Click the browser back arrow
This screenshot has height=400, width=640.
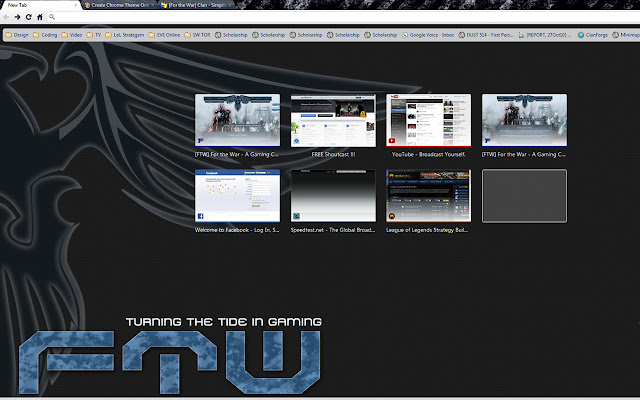[6, 17]
